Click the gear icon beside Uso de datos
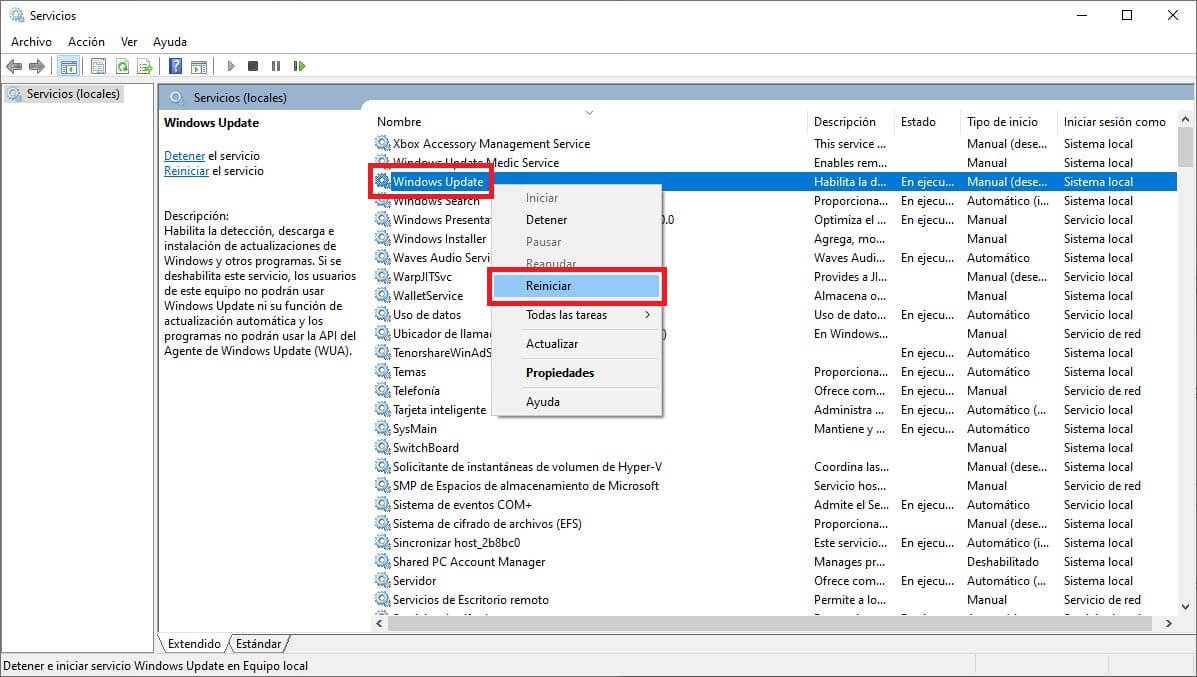This screenshot has width=1197, height=677. [382, 314]
